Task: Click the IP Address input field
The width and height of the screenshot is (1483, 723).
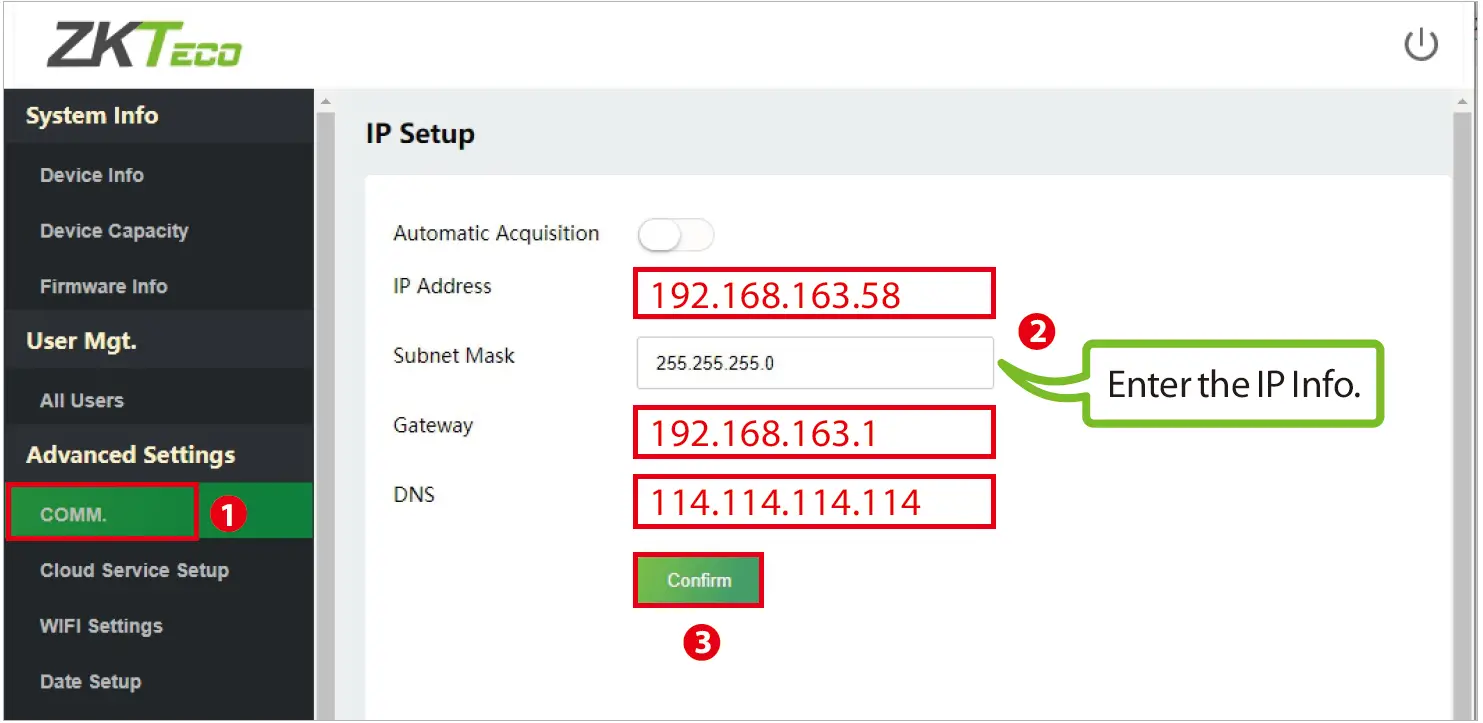Action: [814, 294]
